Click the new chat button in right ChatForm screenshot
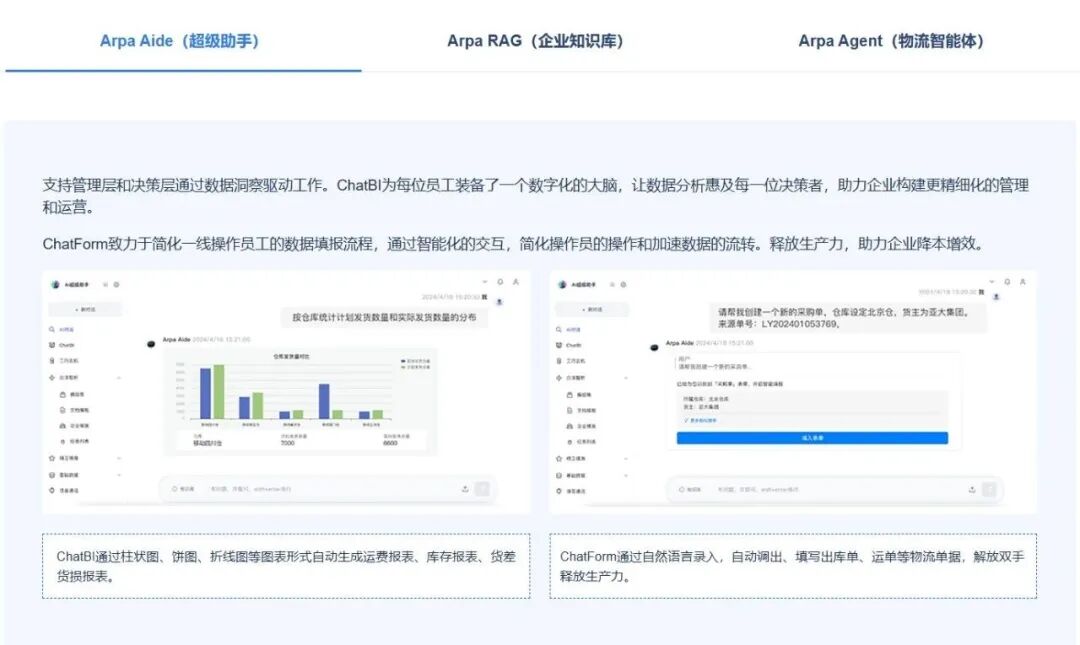This screenshot has width=1080, height=645. point(594,310)
